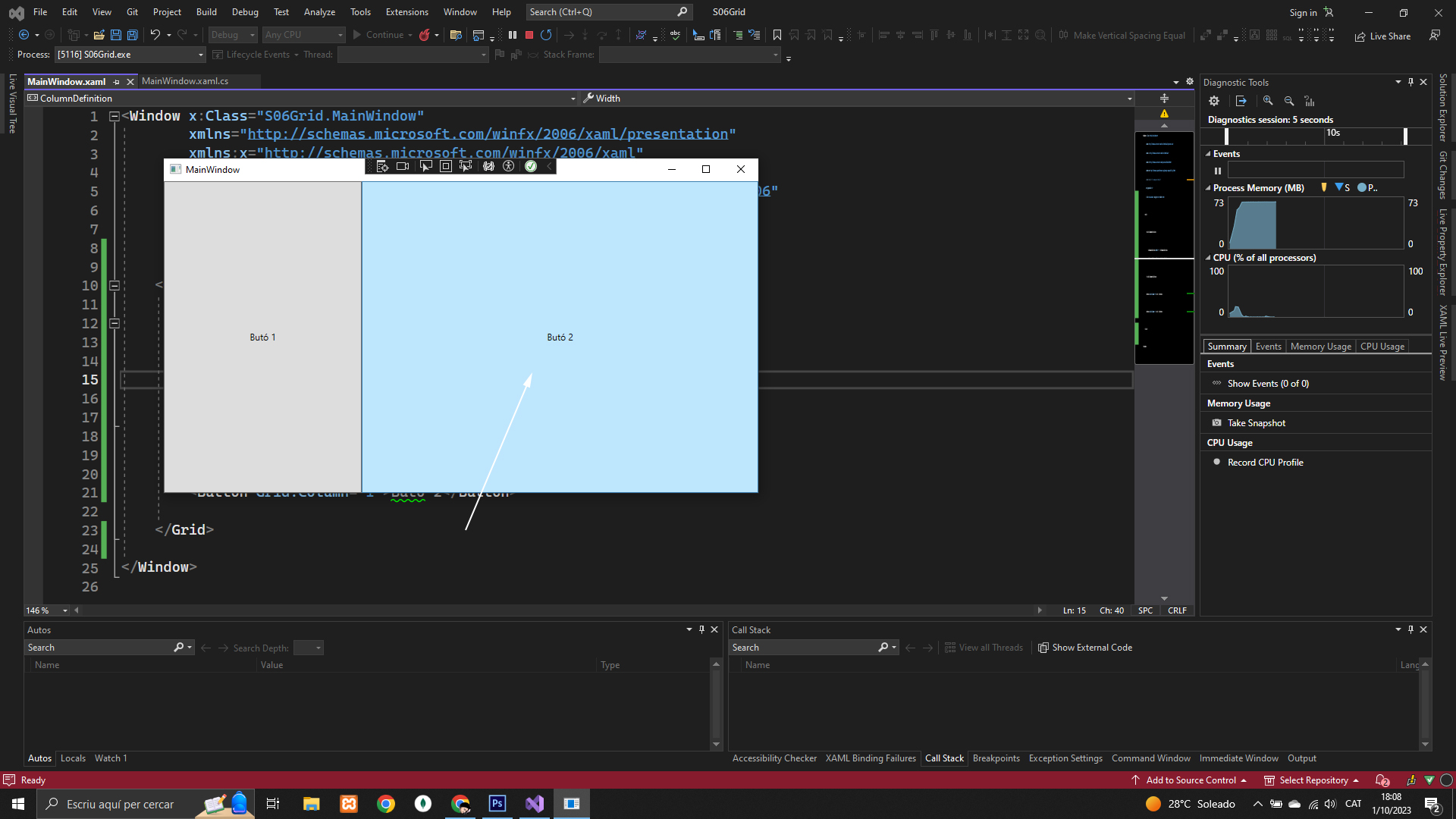
Task: Click the Hot Reload flame icon
Action: point(425,35)
